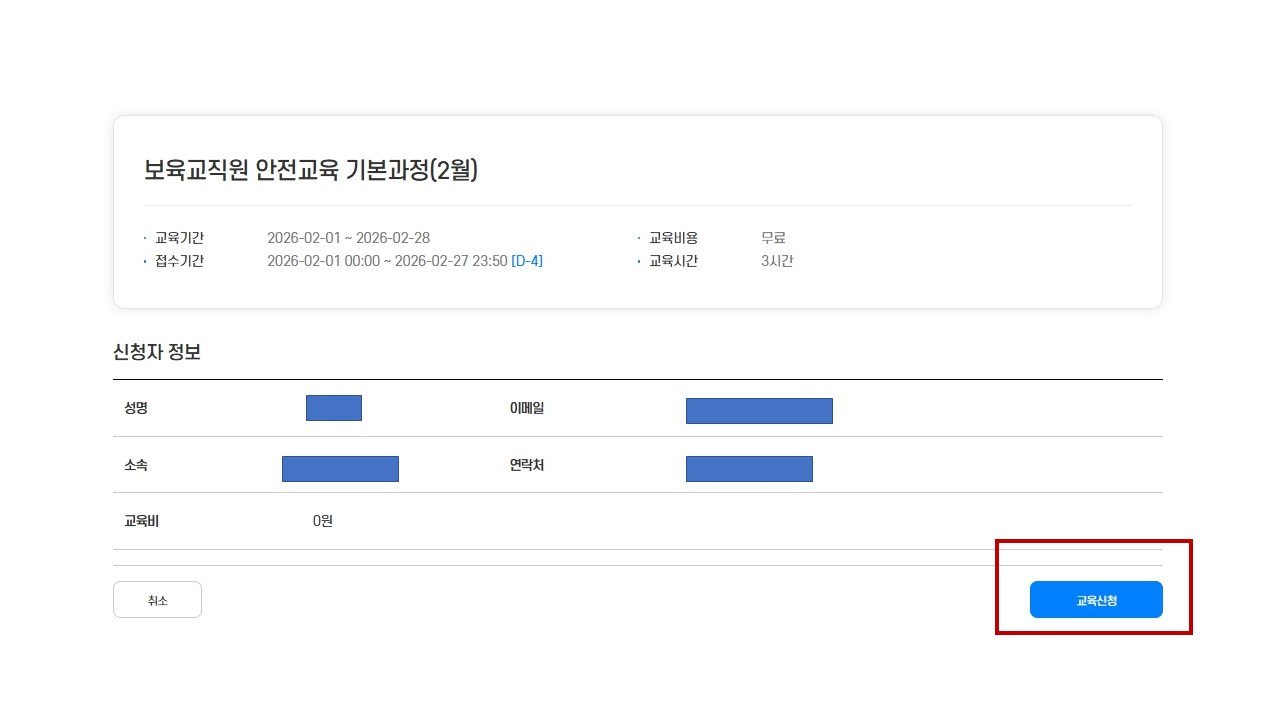Screen dimensions: 1280x720
Task: Click the 교육비 row label
Action: click(x=141, y=521)
